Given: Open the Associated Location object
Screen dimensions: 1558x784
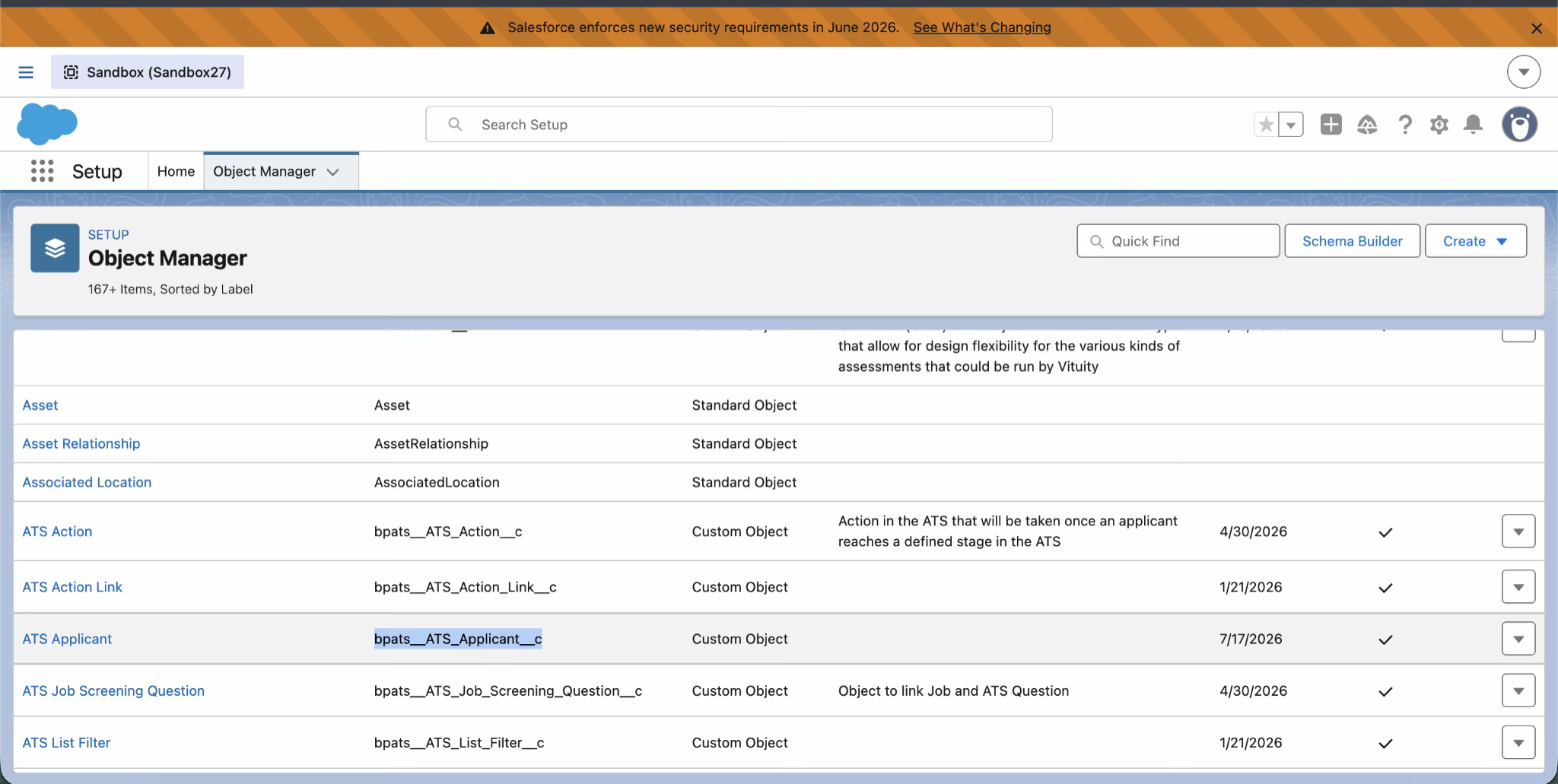Looking at the screenshot, I should (x=87, y=482).
